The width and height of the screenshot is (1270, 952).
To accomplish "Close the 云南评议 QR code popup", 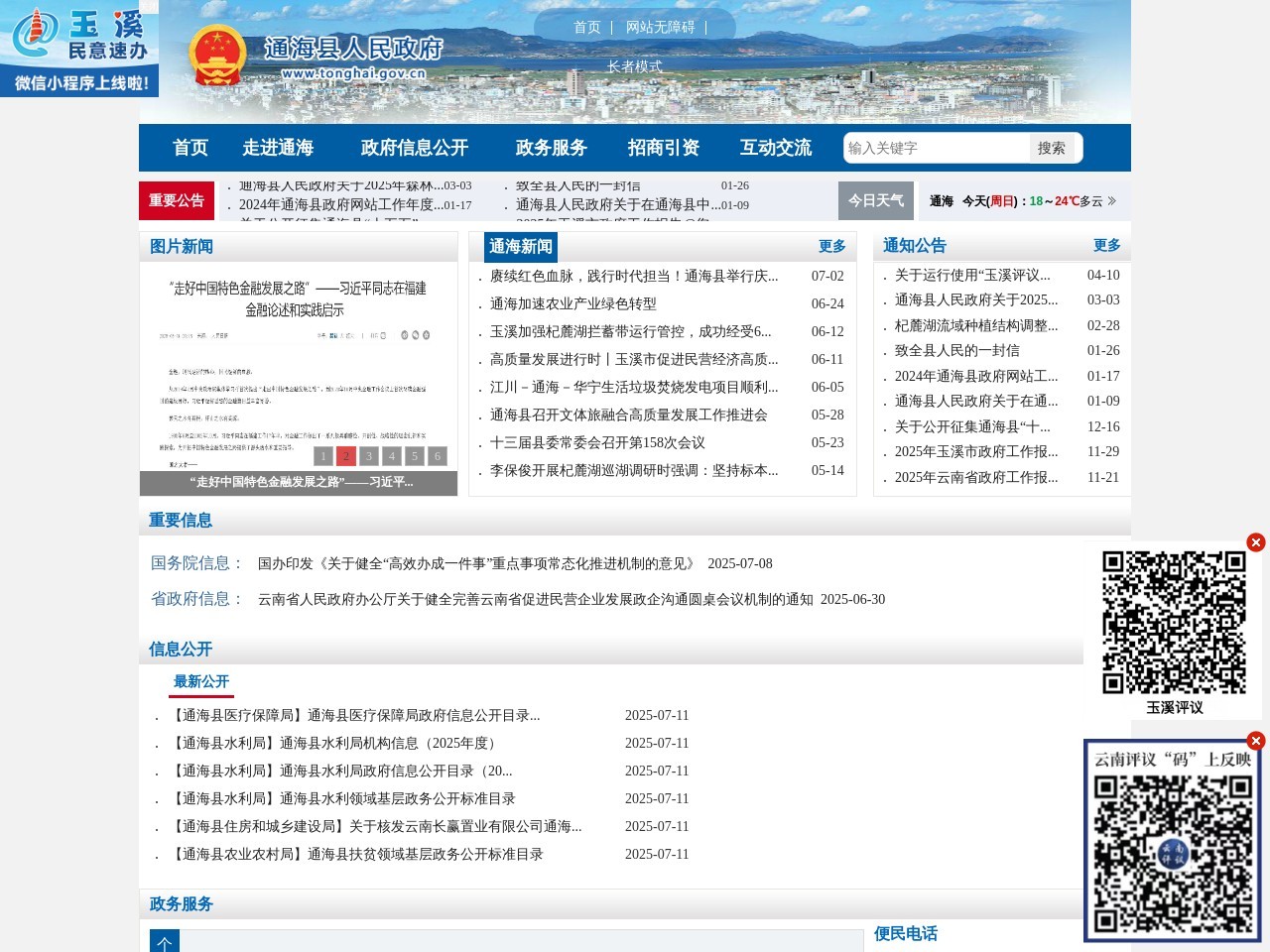I will coord(1256,741).
